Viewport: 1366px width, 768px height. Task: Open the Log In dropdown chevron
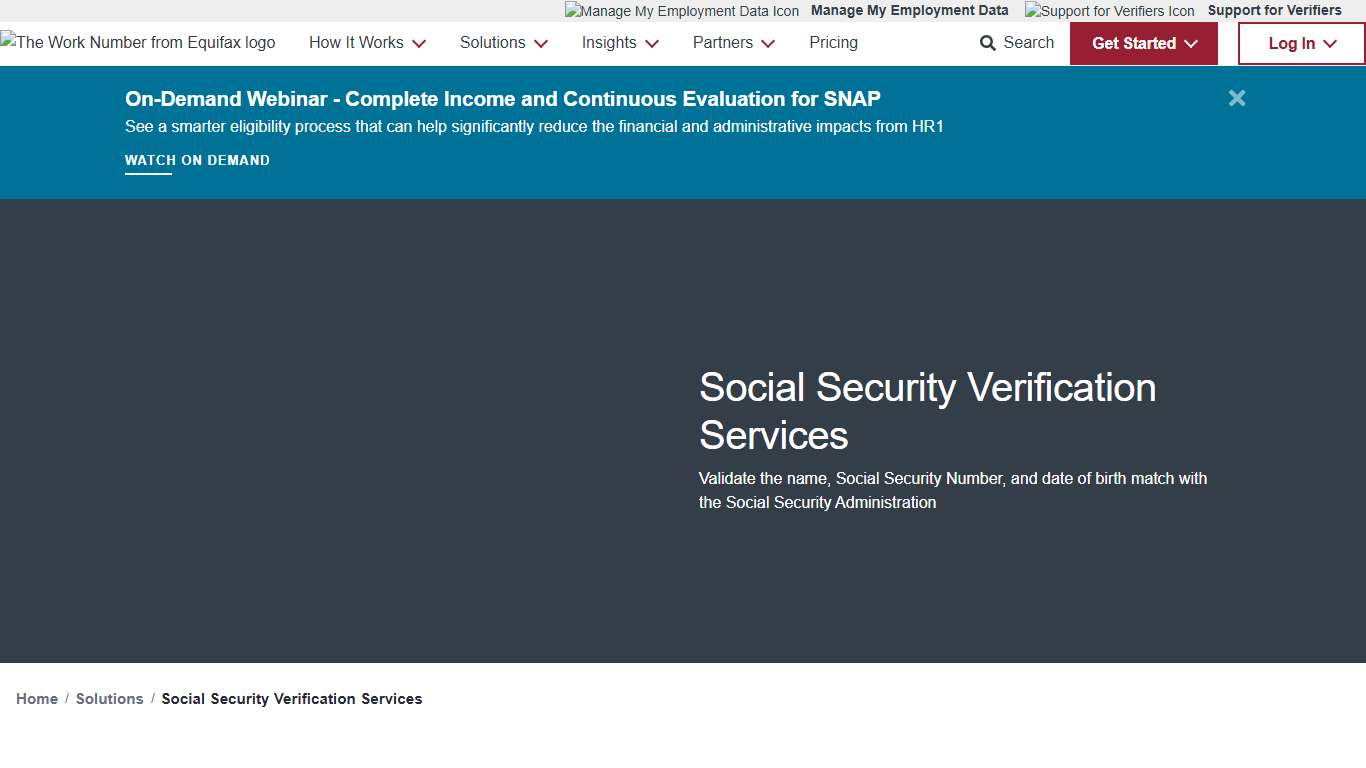pos(1331,43)
